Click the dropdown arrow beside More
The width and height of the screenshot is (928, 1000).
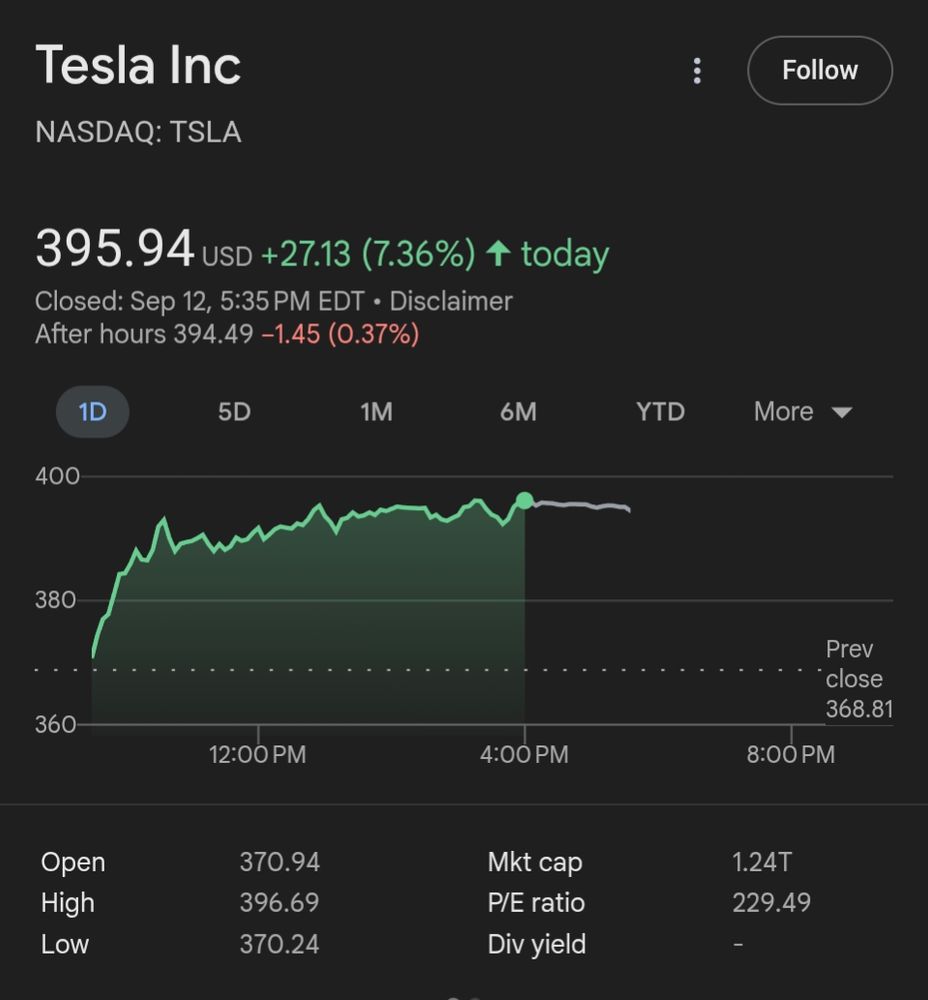(842, 413)
